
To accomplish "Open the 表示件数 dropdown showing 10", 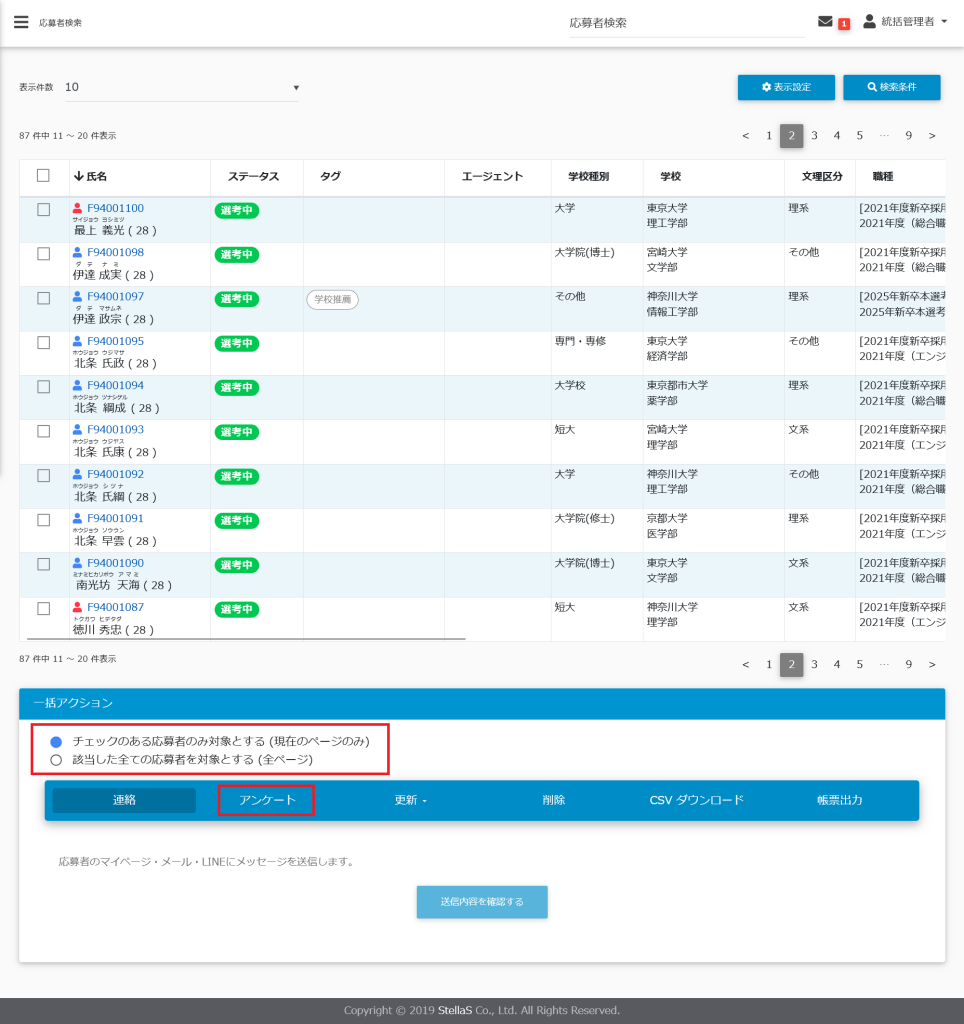I will click(182, 87).
